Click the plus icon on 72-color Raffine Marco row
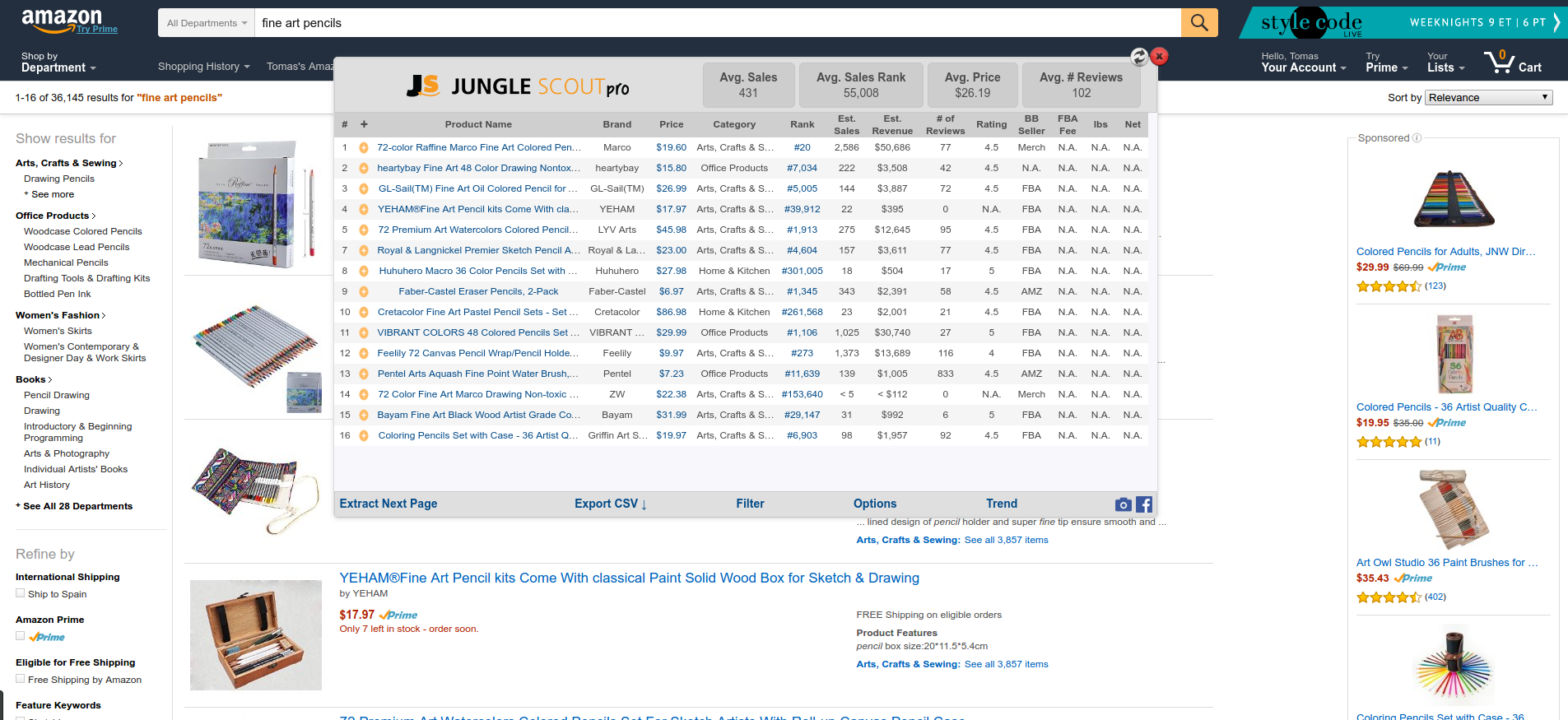The height and width of the screenshot is (720, 1568). 364,148
